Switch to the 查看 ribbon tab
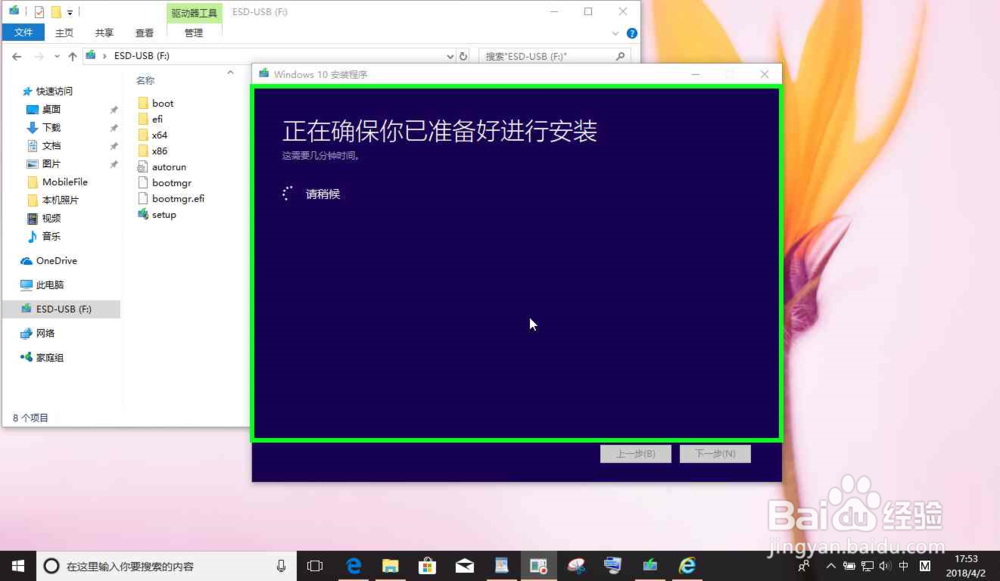This screenshot has height=581, width=1000. pos(145,32)
